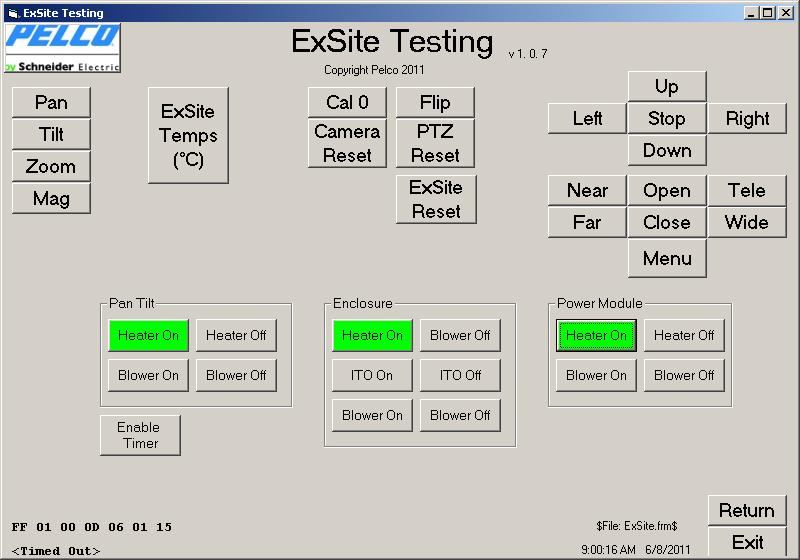800x560 pixels.
Task: Click Enclosure Blower Off beside Blower On
Action: pos(460,415)
